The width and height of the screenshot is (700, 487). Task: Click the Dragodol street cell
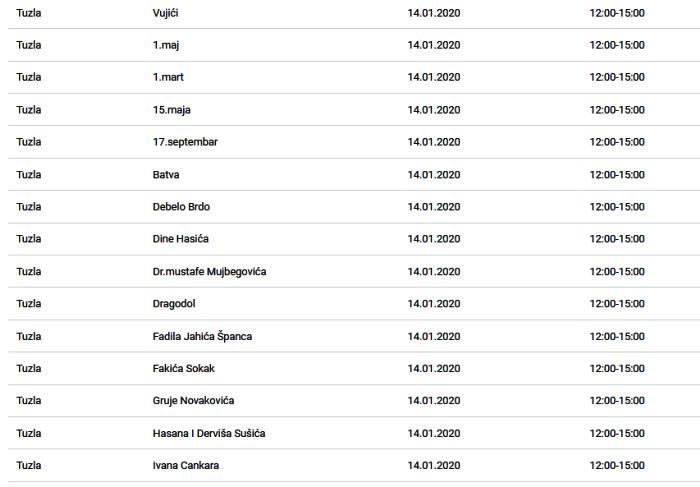click(174, 304)
